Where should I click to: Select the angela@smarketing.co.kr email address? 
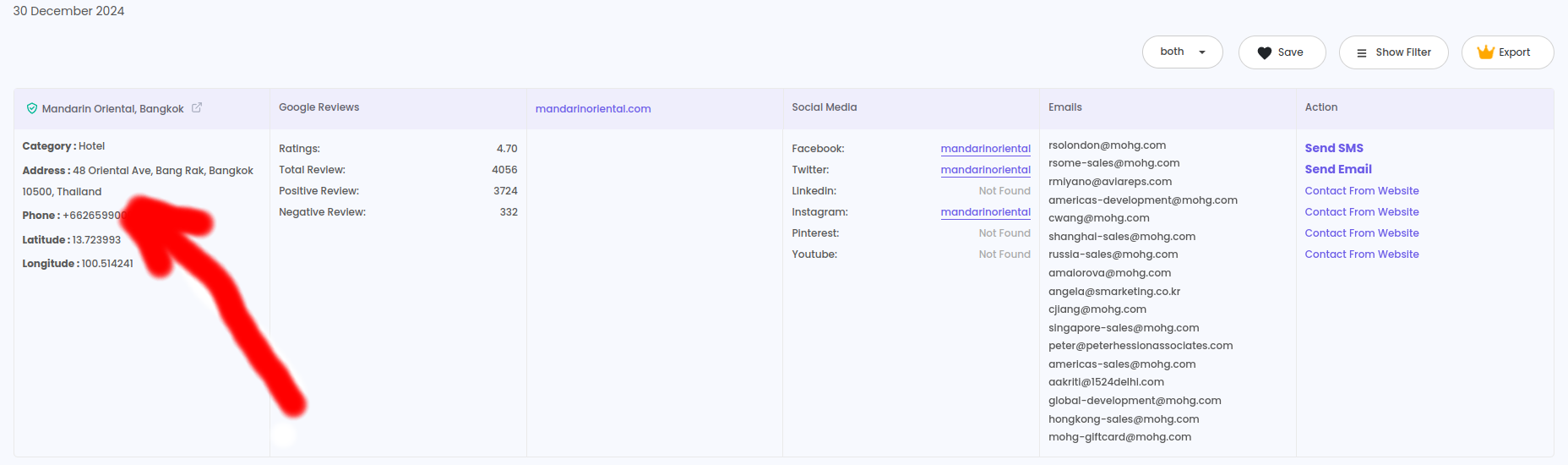tap(1113, 292)
